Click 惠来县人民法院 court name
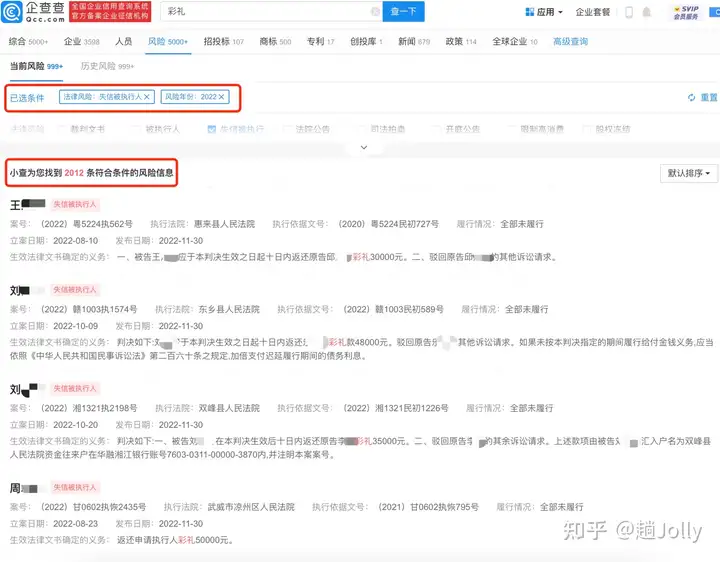 coord(224,224)
